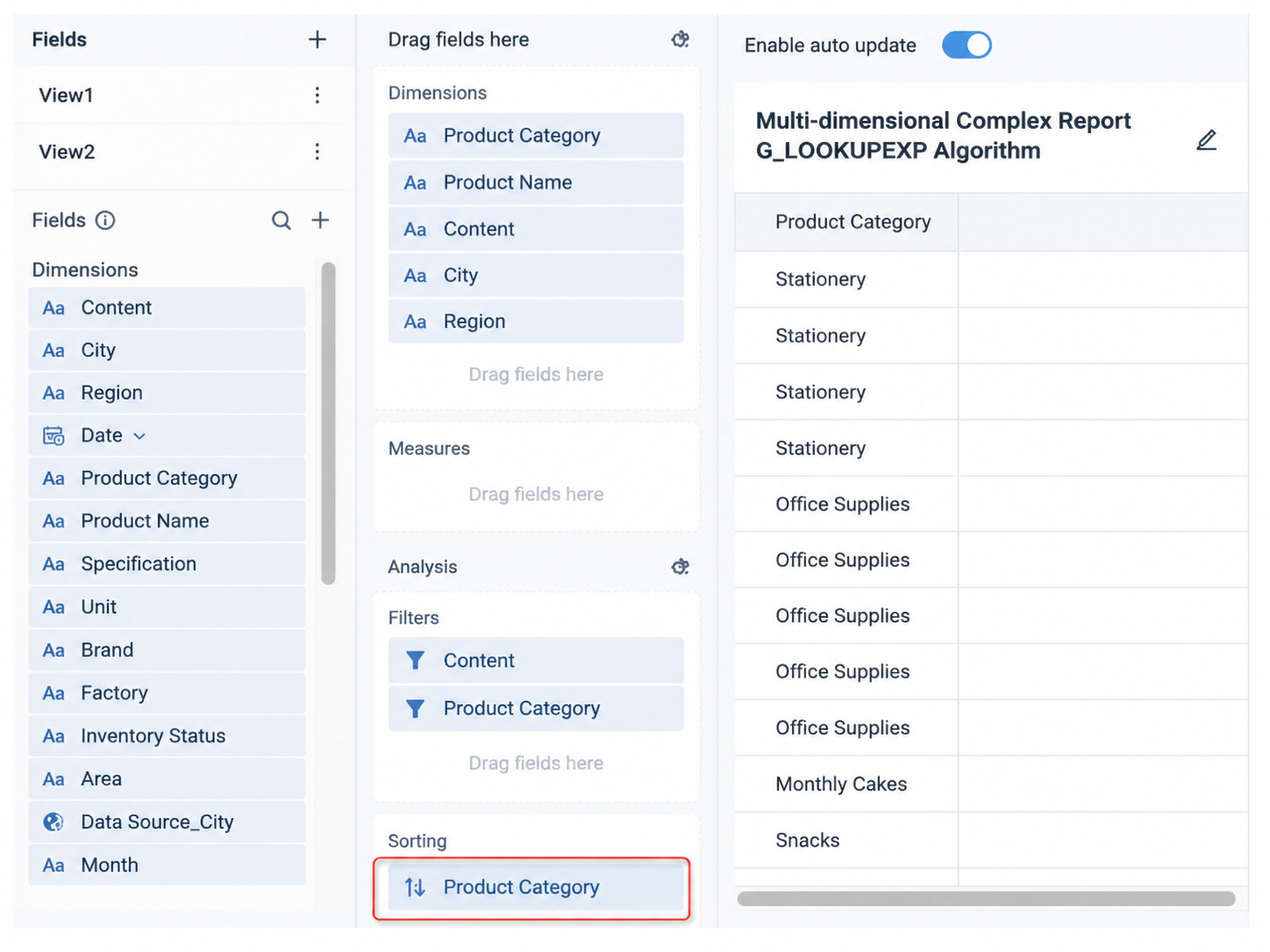Open the field search magnifier icon

(281, 220)
